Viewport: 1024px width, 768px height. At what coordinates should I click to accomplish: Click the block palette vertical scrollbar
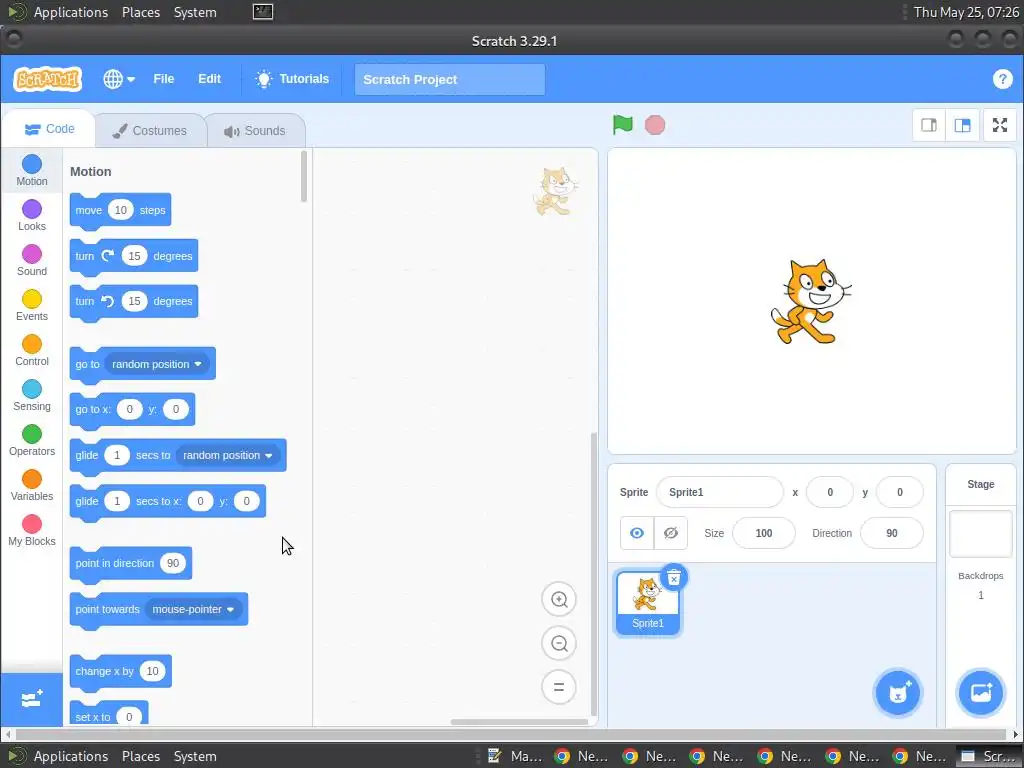(304, 176)
